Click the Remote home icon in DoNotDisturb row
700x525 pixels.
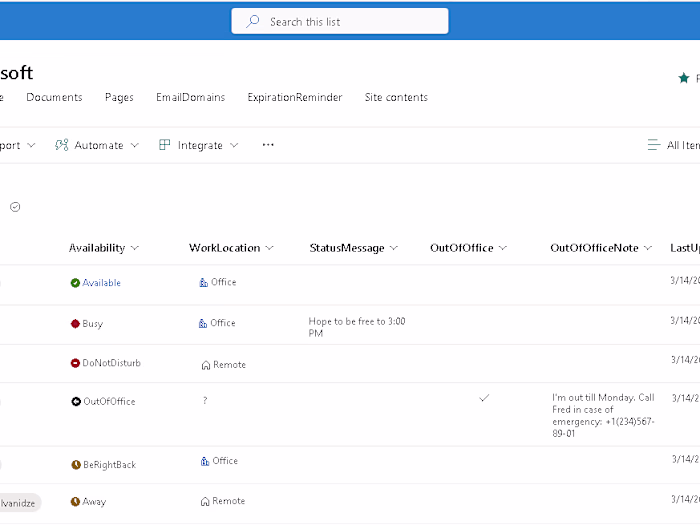(x=205, y=365)
